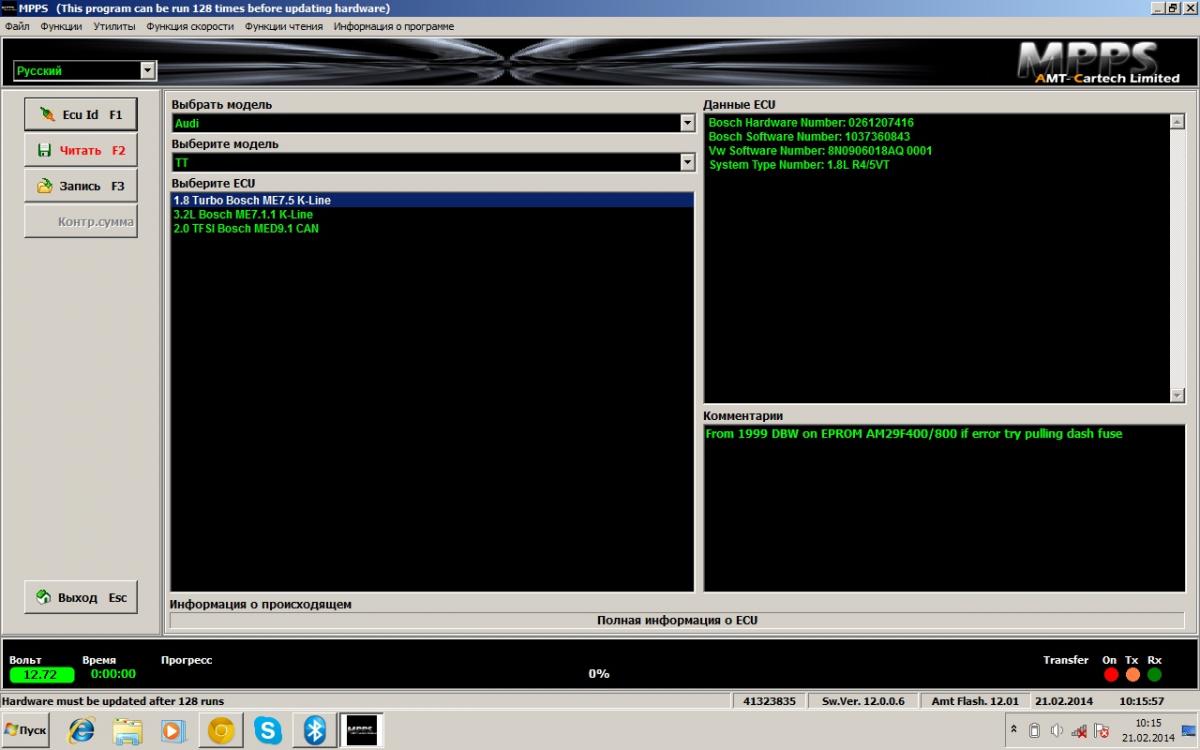This screenshot has width=1200, height=750.
Task: Select 3.2L Bosch ME7.1.1 K-Line ECU
Action: pos(433,214)
